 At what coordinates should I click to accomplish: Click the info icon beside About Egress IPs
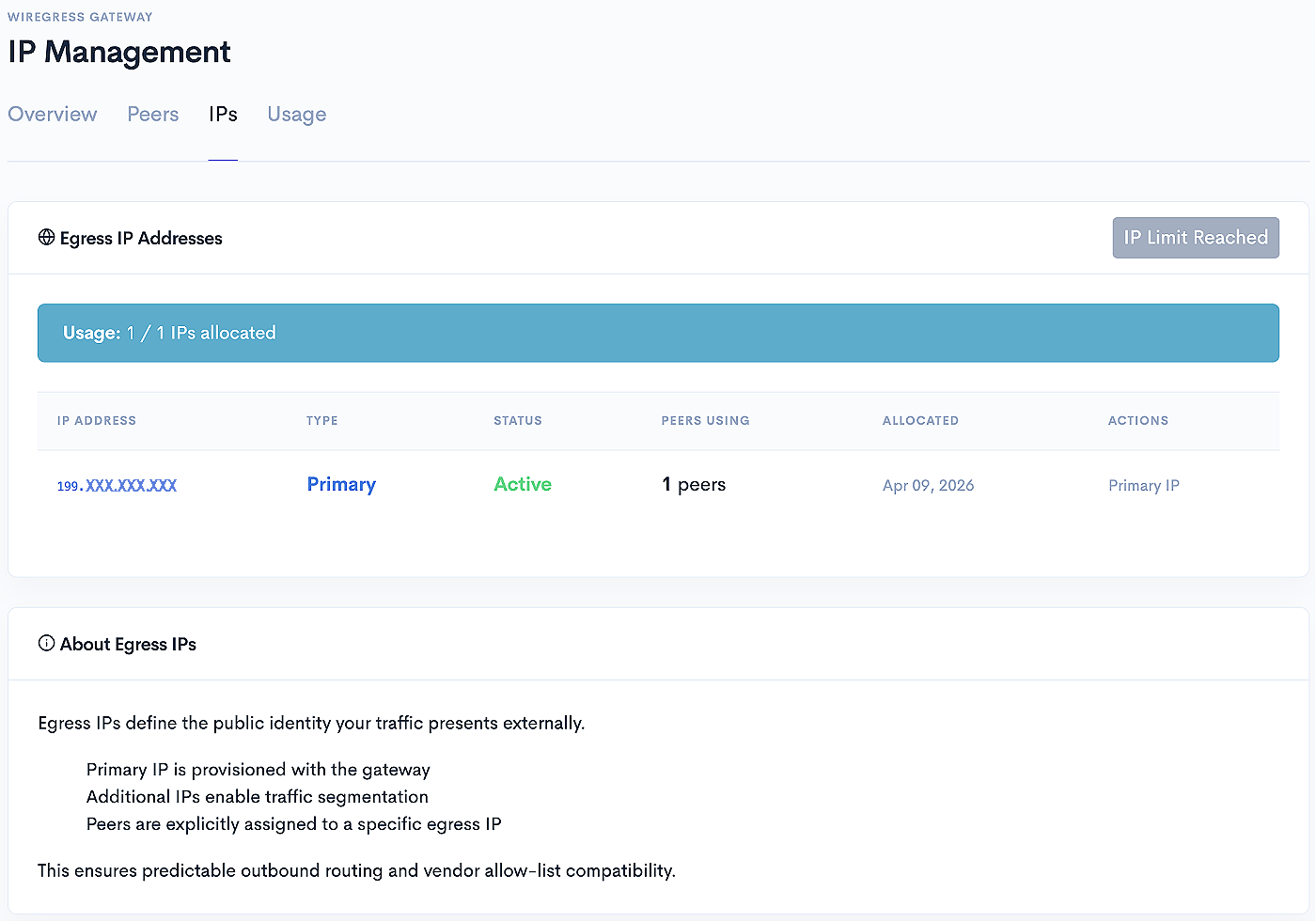tap(46, 643)
